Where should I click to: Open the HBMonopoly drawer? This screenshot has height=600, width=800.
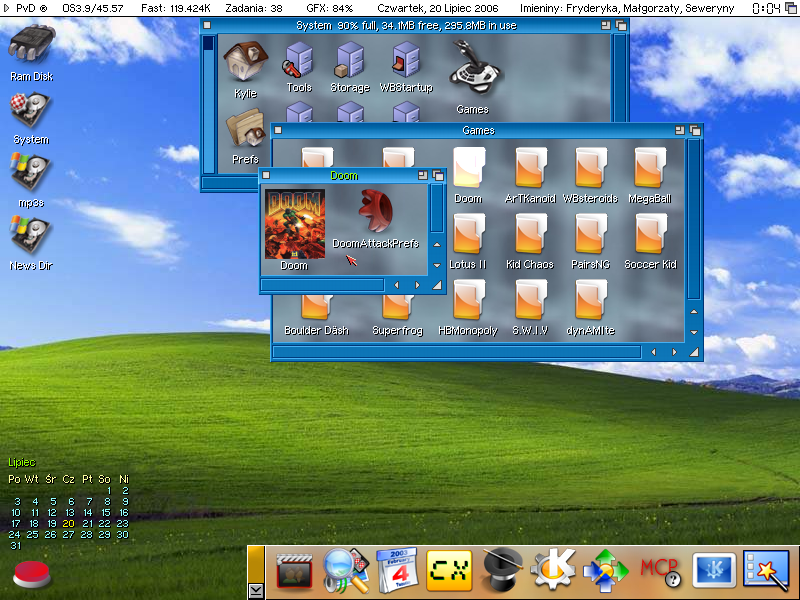(469, 301)
